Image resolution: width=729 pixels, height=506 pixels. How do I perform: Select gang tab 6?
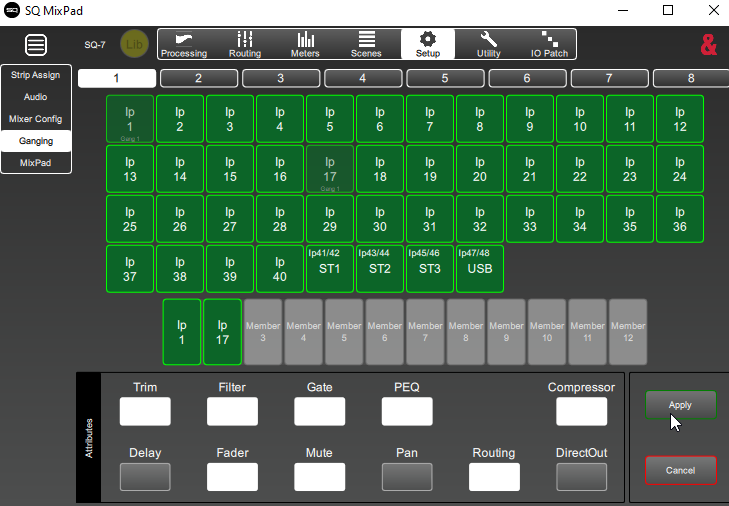[x=527, y=78]
